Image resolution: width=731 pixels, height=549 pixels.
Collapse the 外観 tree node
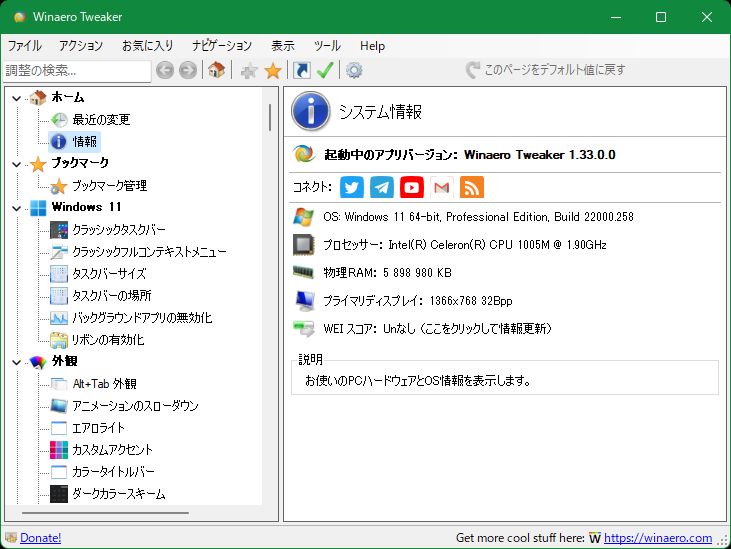pyautogui.click(x=17, y=363)
